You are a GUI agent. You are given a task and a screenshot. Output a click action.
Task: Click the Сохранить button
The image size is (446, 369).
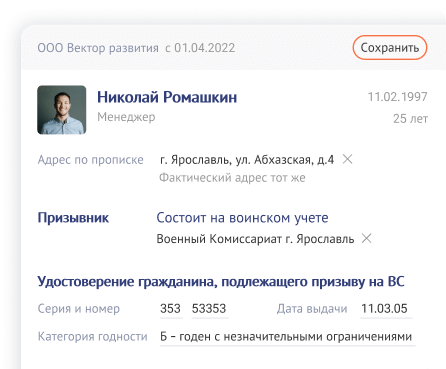390,48
